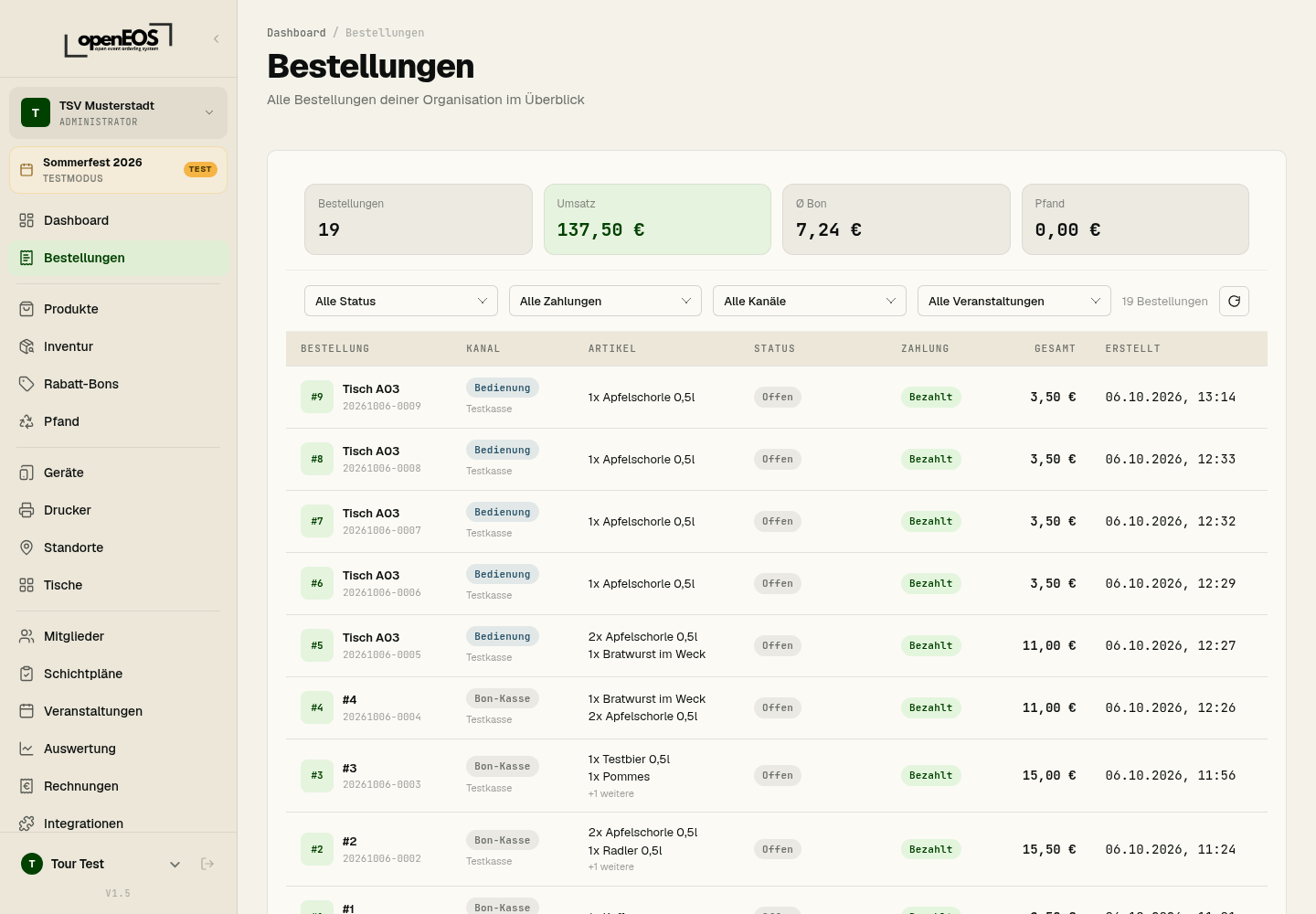The width and height of the screenshot is (1316, 914).
Task: Open the Veranstaltungen menu item
Action: pyautogui.click(x=118, y=711)
